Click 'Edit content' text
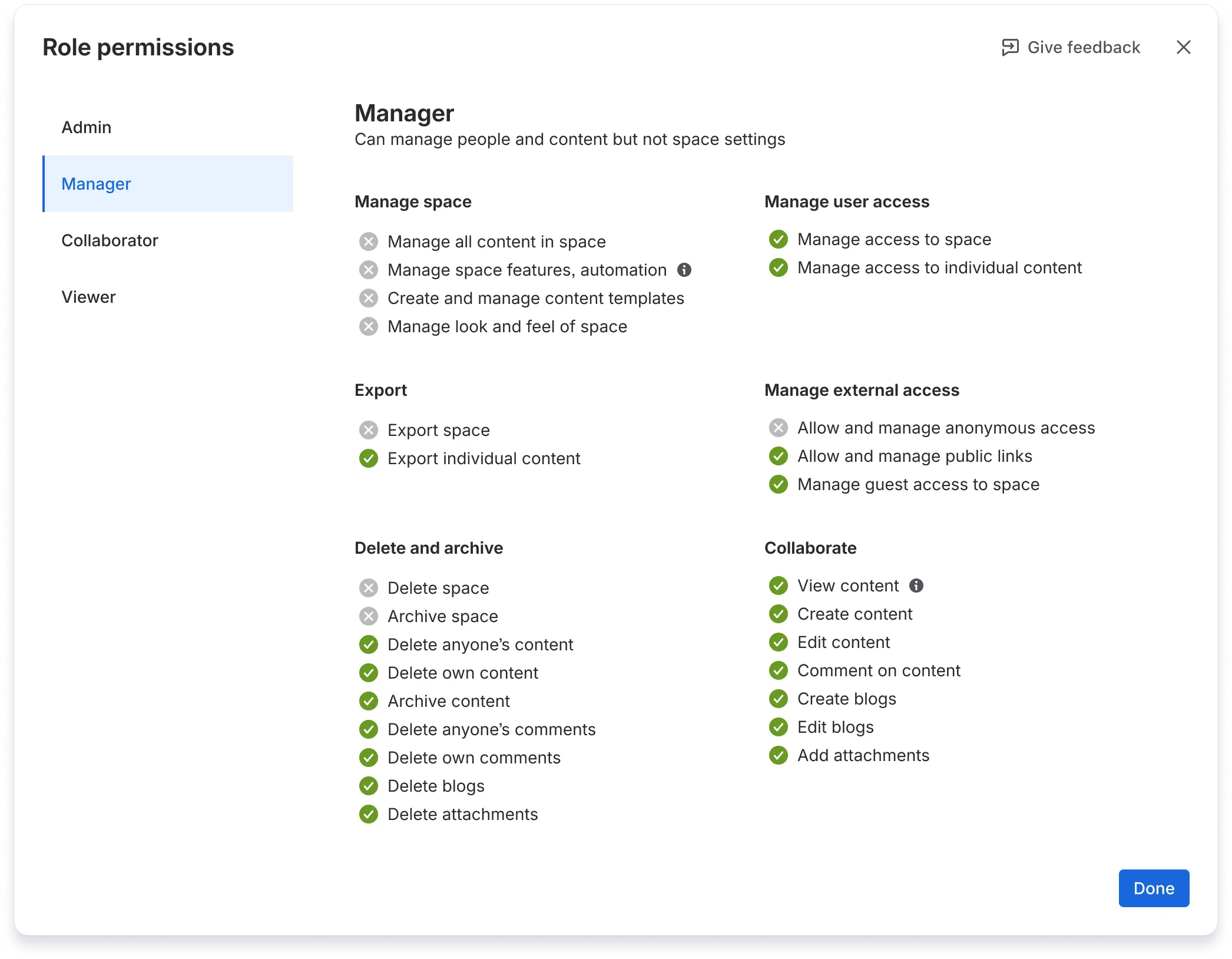Image resolution: width=1232 pixels, height=959 pixels. pyautogui.click(x=844, y=642)
